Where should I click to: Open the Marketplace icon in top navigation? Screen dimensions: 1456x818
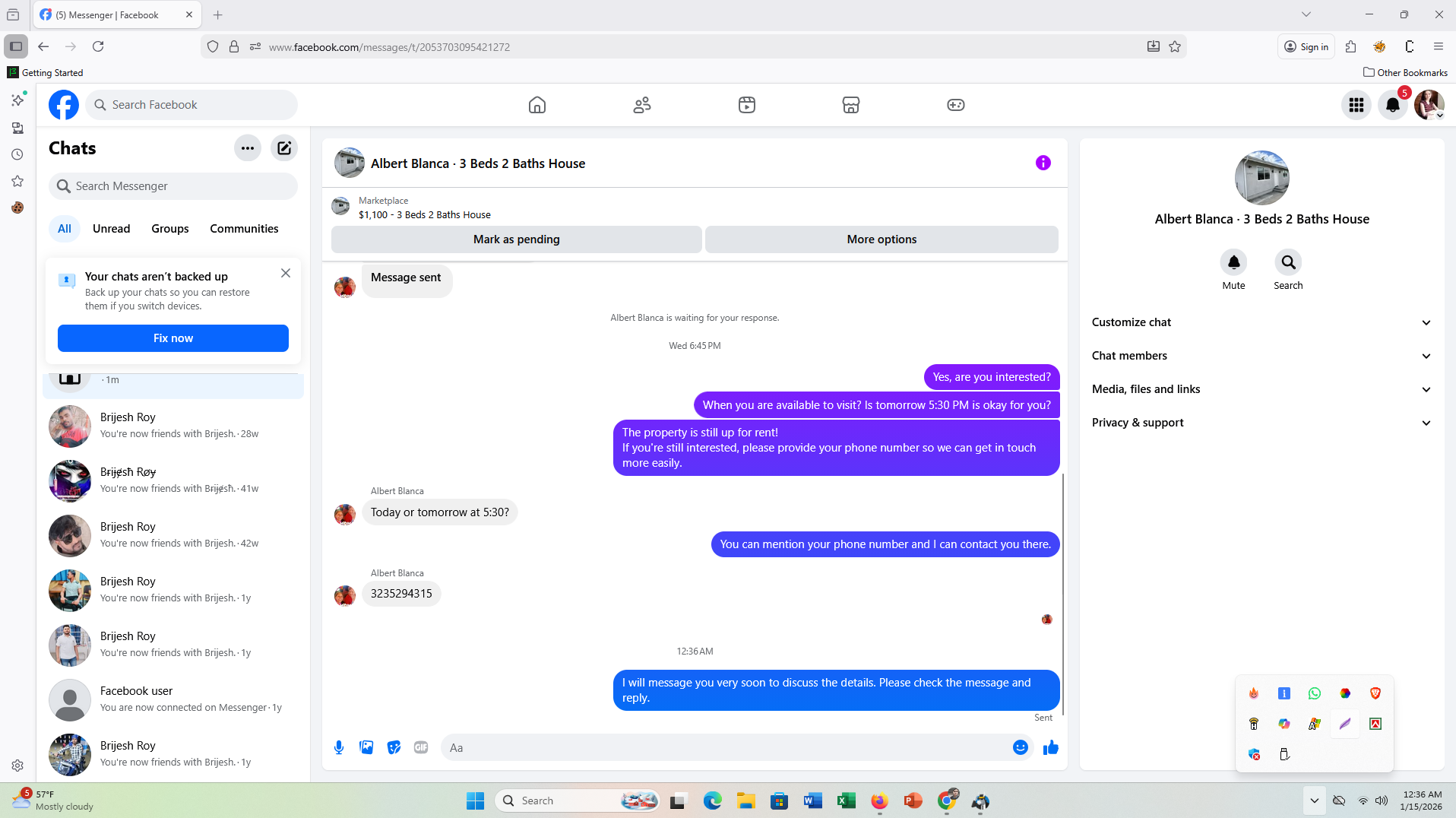click(851, 105)
